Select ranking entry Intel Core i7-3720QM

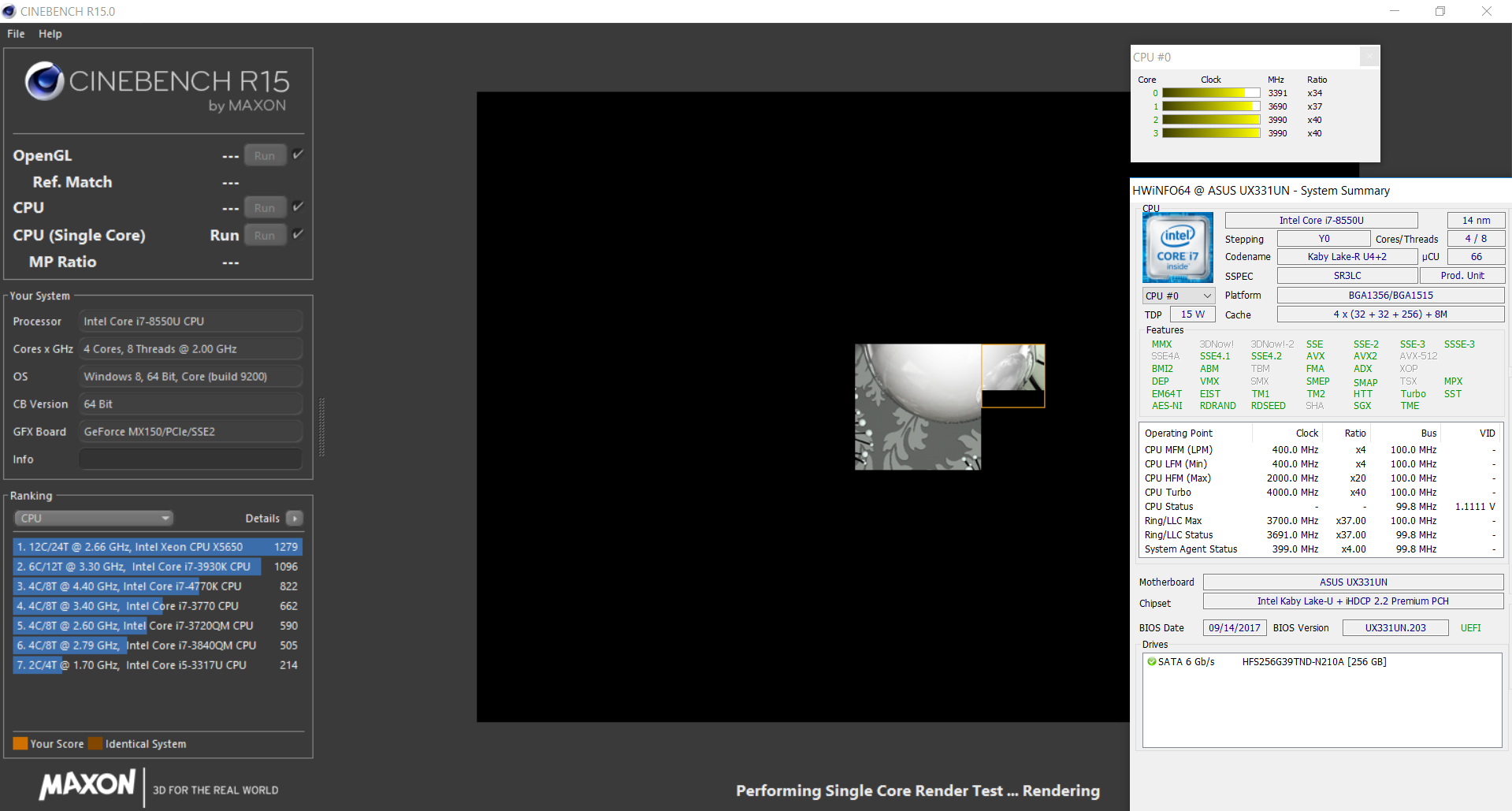(x=158, y=625)
